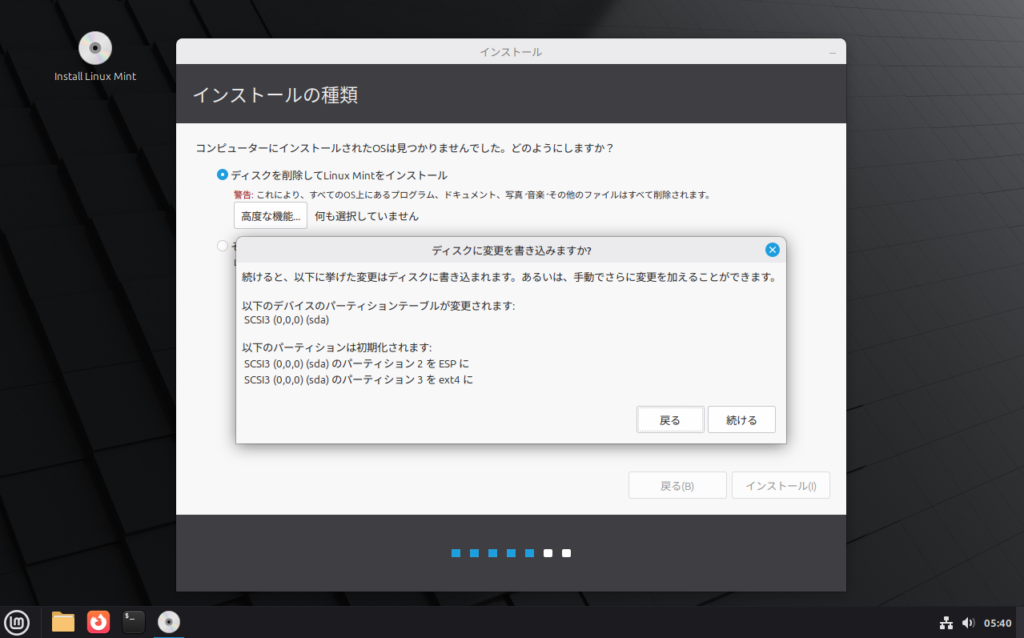Open the Terminal from the taskbar
This screenshot has height=638, width=1024.
(133, 622)
